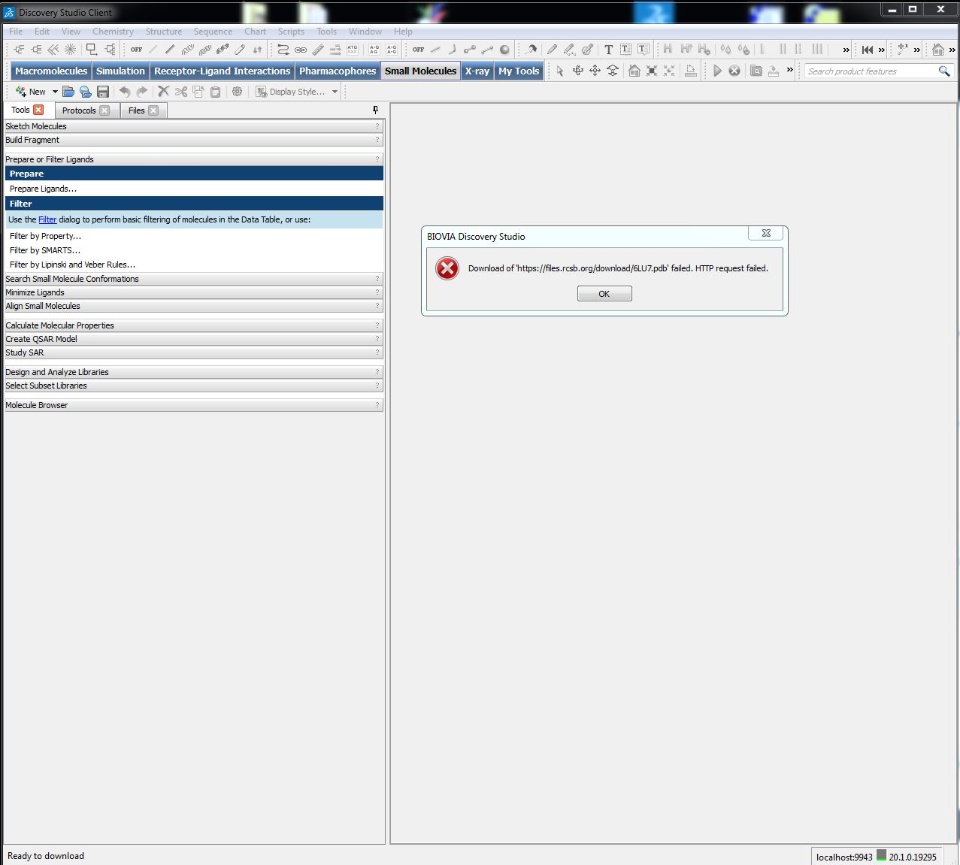Click the rewind-to-start icon
Screen dimensions: 960x865
867,50
